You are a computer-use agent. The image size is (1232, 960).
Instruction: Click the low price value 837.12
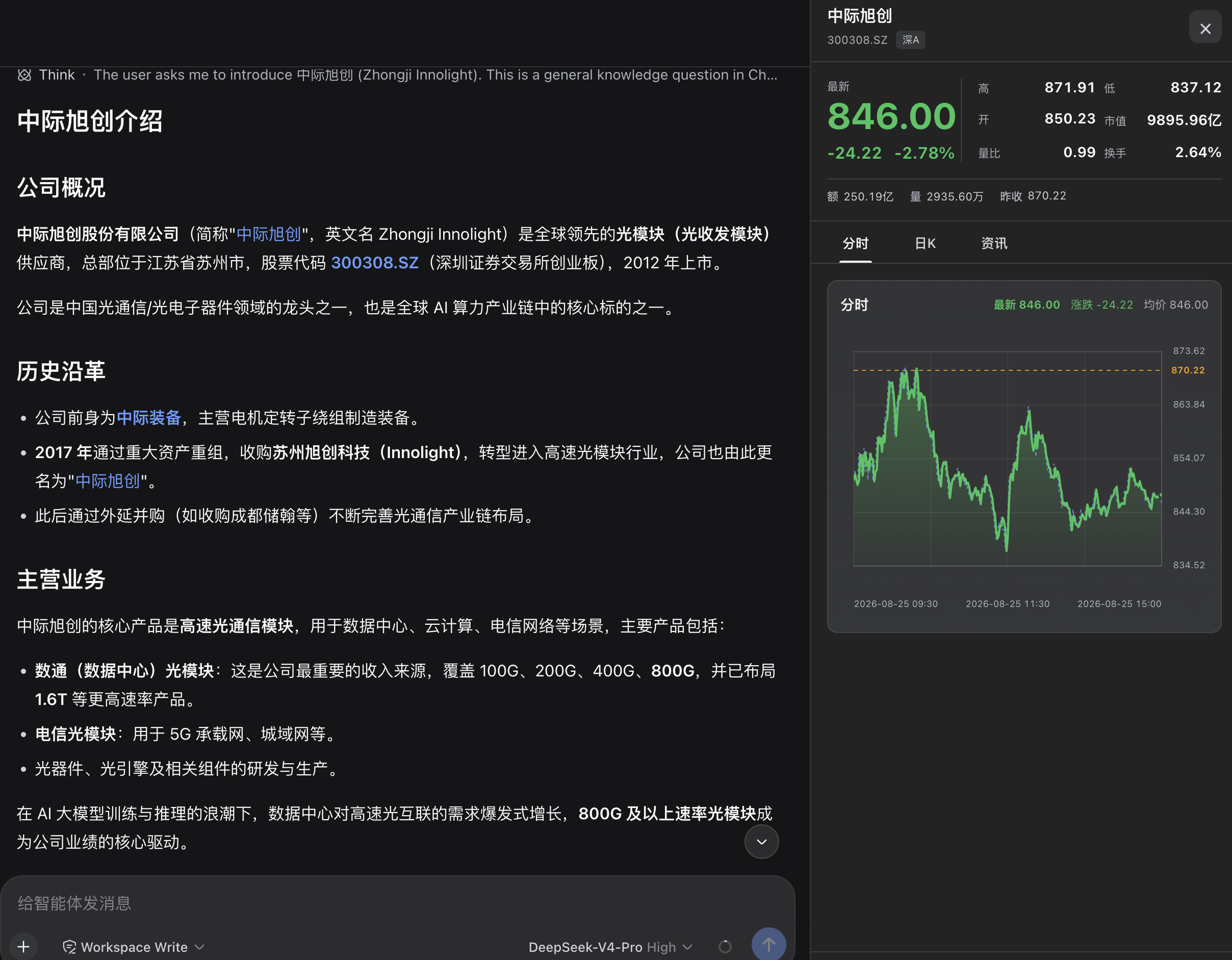click(x=1195, y=87)
